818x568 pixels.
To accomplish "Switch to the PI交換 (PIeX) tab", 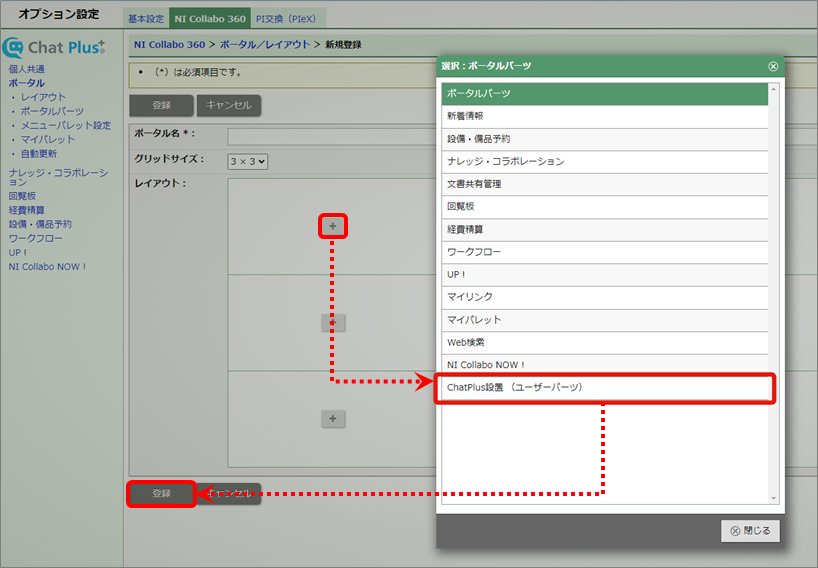I will pos(286,19).
